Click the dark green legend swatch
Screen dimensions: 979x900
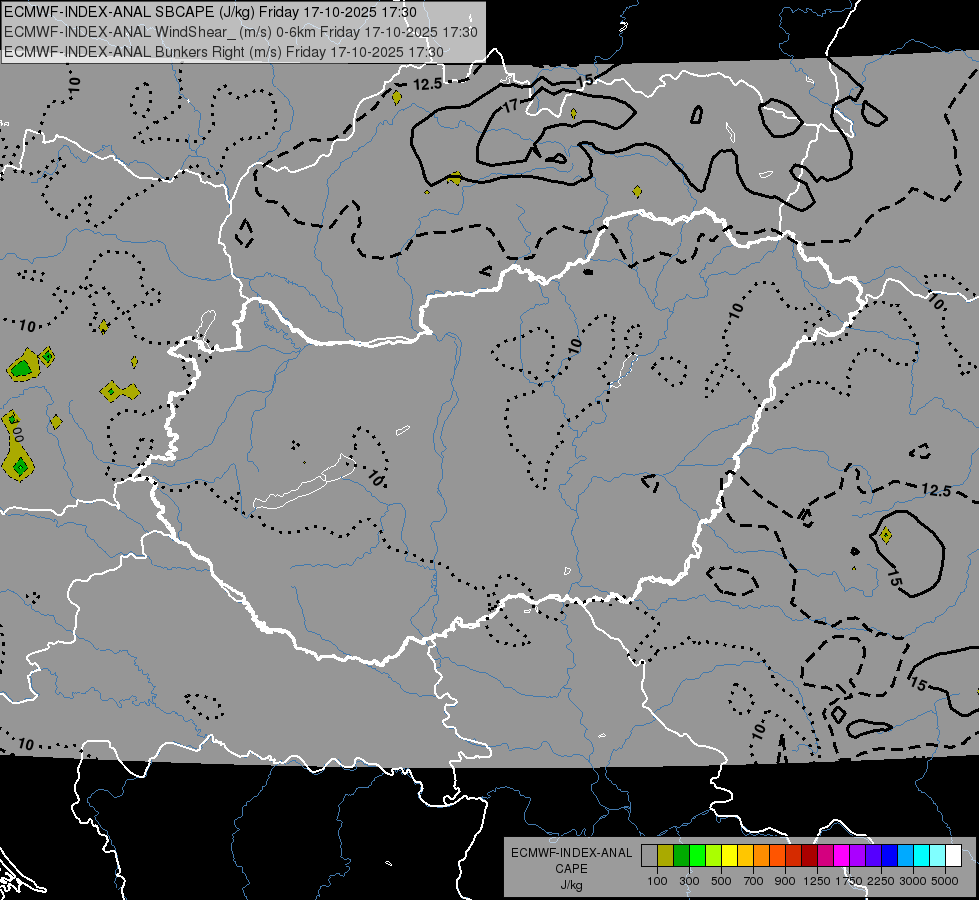[x=681, y=856]
